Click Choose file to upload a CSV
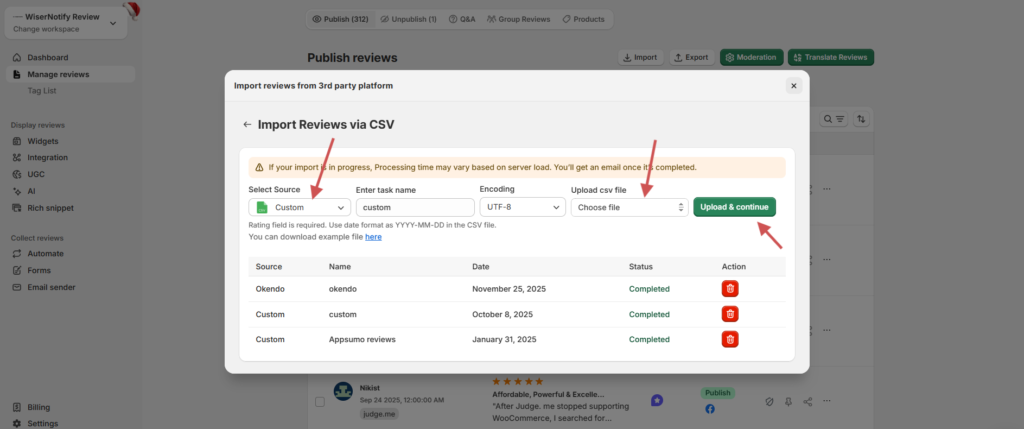 coord(629,207)
